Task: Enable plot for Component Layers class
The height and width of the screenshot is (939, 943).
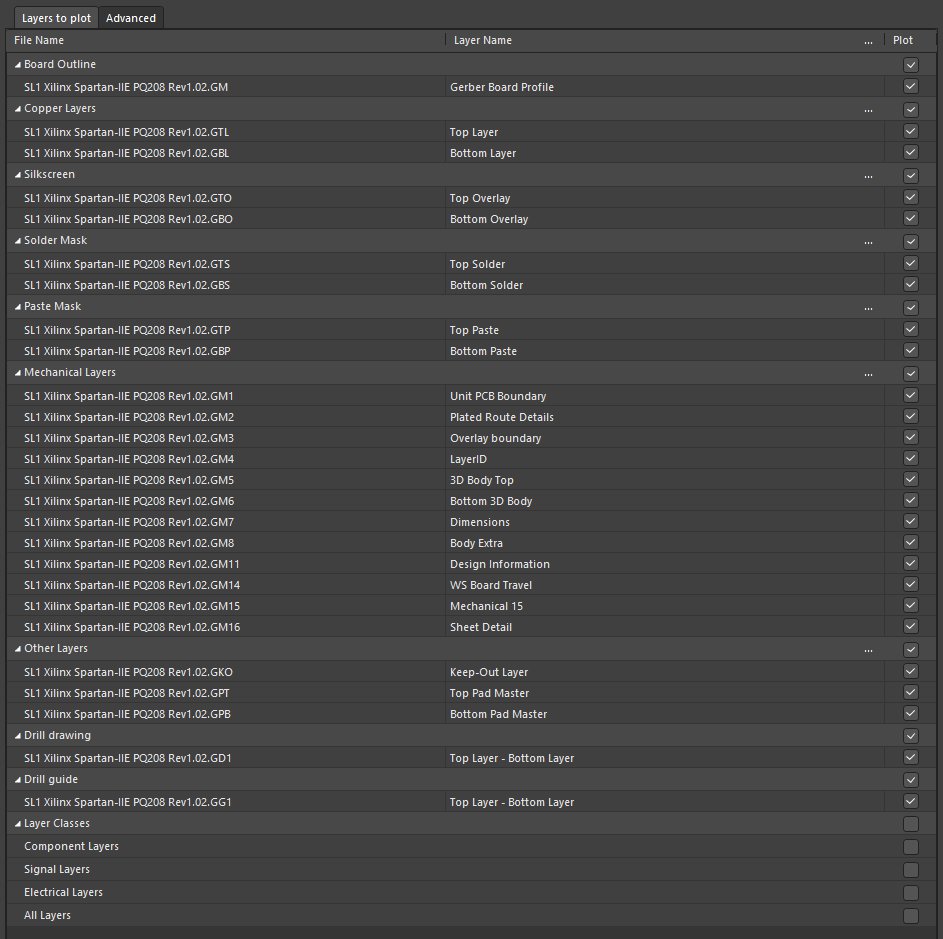Action: click(x=911, y=847)
